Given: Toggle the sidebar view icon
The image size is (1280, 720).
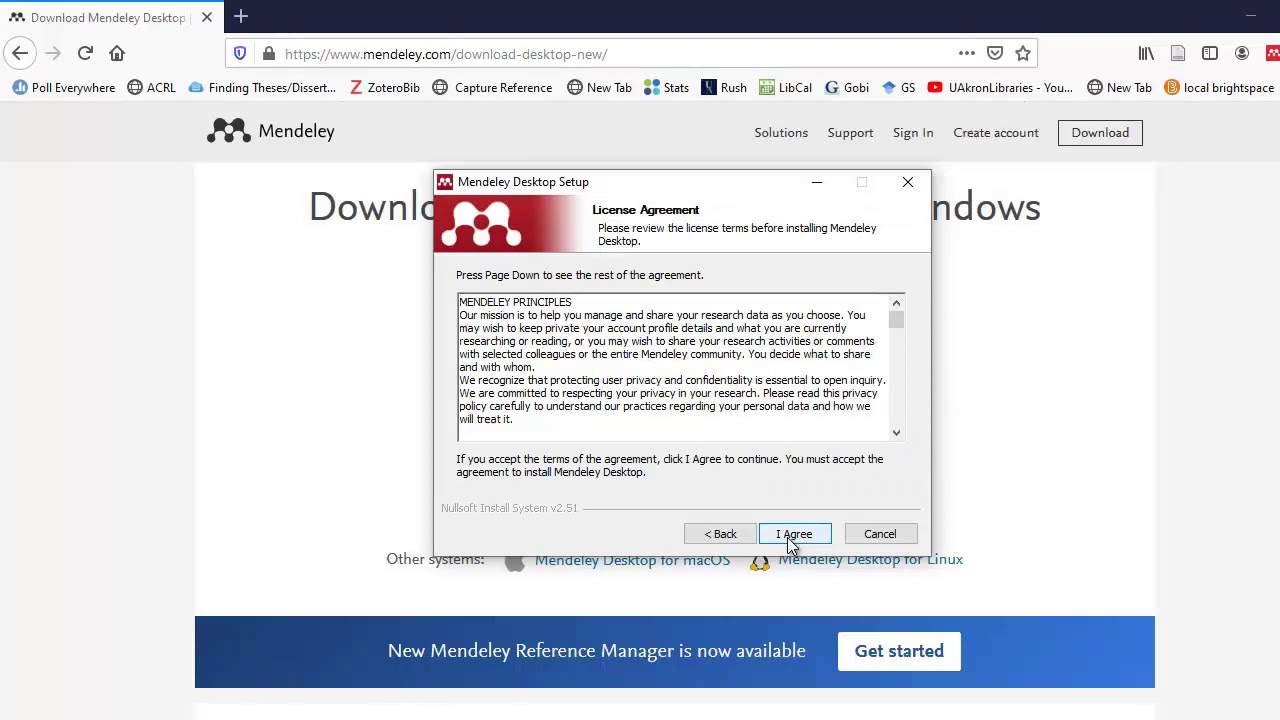Looking at the screenshot, I should coord(1210,54).
